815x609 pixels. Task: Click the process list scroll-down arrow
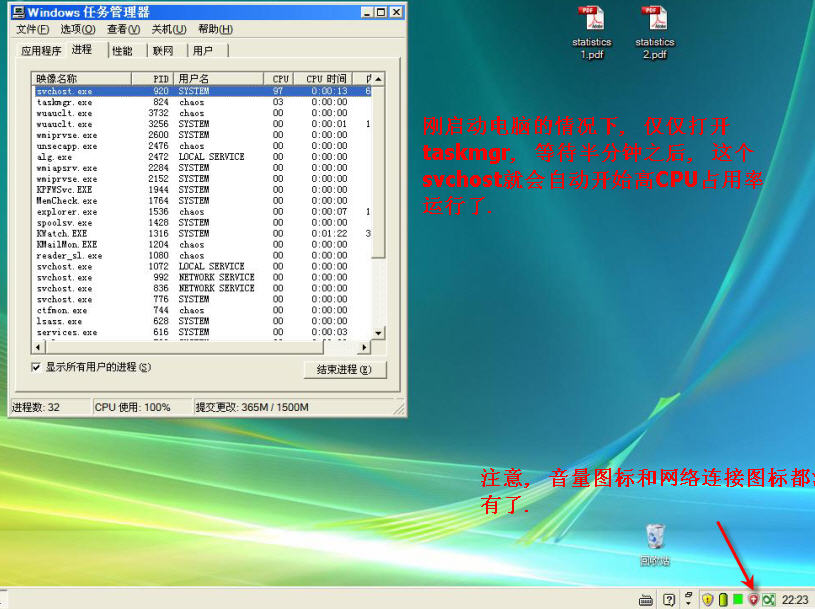point(378,333)
